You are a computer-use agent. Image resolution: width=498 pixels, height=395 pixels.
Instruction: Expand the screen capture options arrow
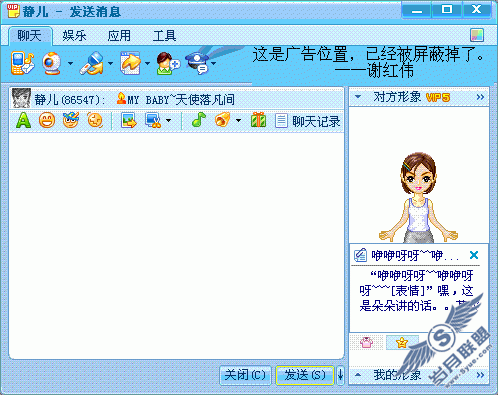pyautogui.click(x=169, y=121)
